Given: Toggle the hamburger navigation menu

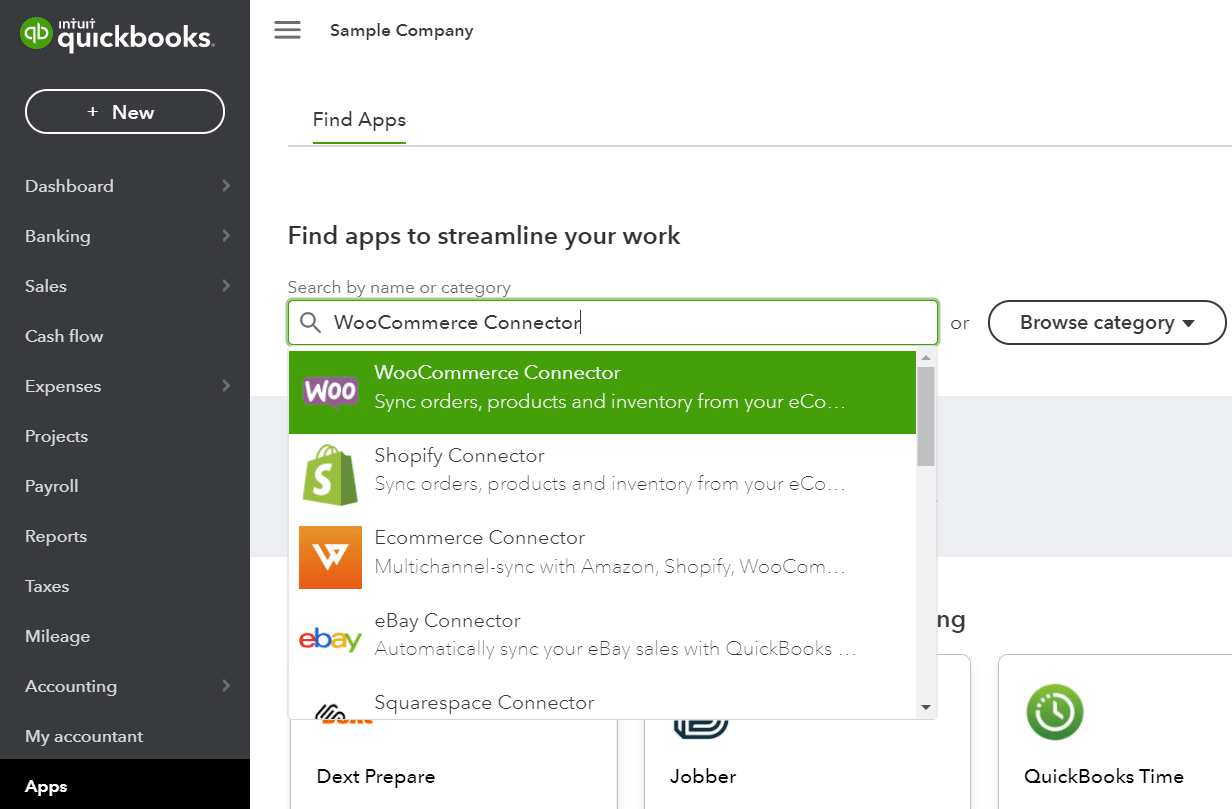Looking at the screenshot, I should pyautogui.click(x=287, y=30).
